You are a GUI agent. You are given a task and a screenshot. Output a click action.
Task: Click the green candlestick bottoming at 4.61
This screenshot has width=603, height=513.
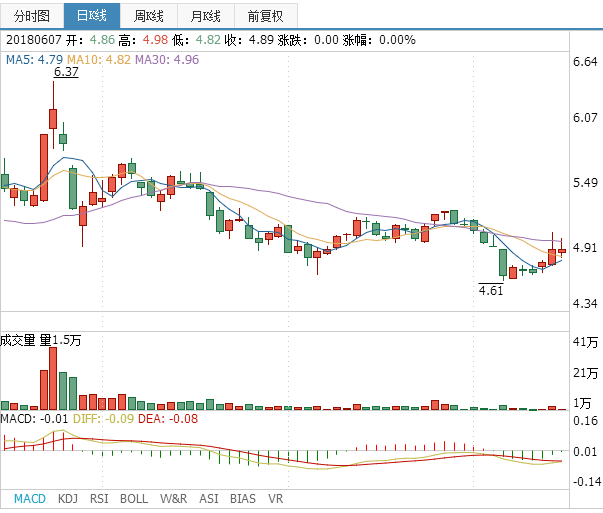click(x=503, y=263)
